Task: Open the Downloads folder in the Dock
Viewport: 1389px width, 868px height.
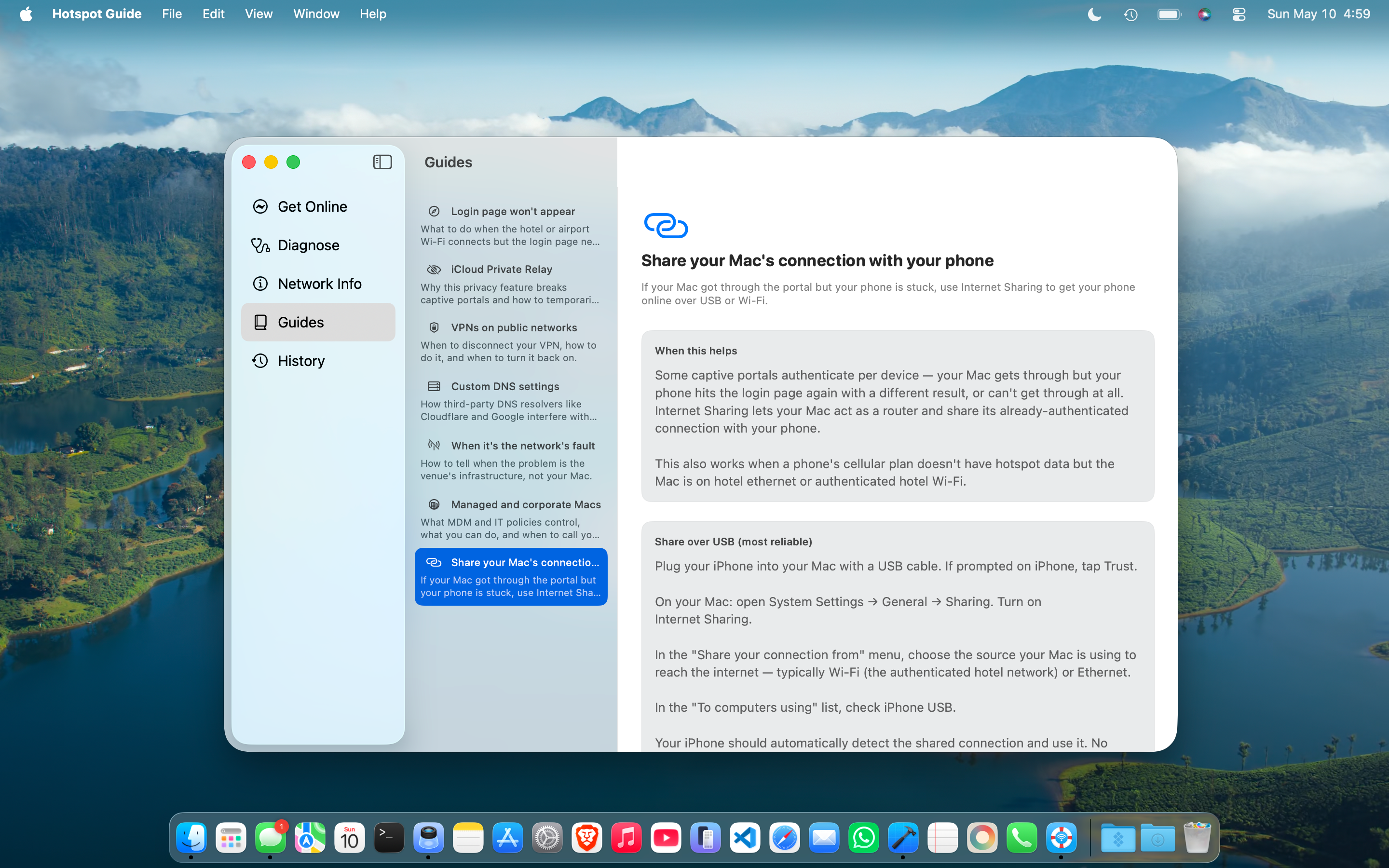Action: tap(1157, 838)
